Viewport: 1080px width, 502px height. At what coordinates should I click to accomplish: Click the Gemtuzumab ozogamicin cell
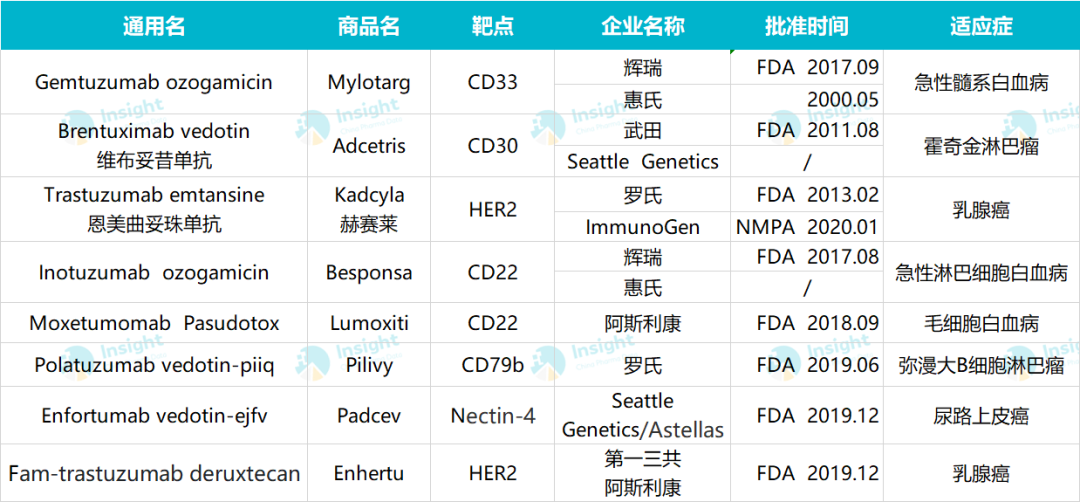tap(154, 83)
